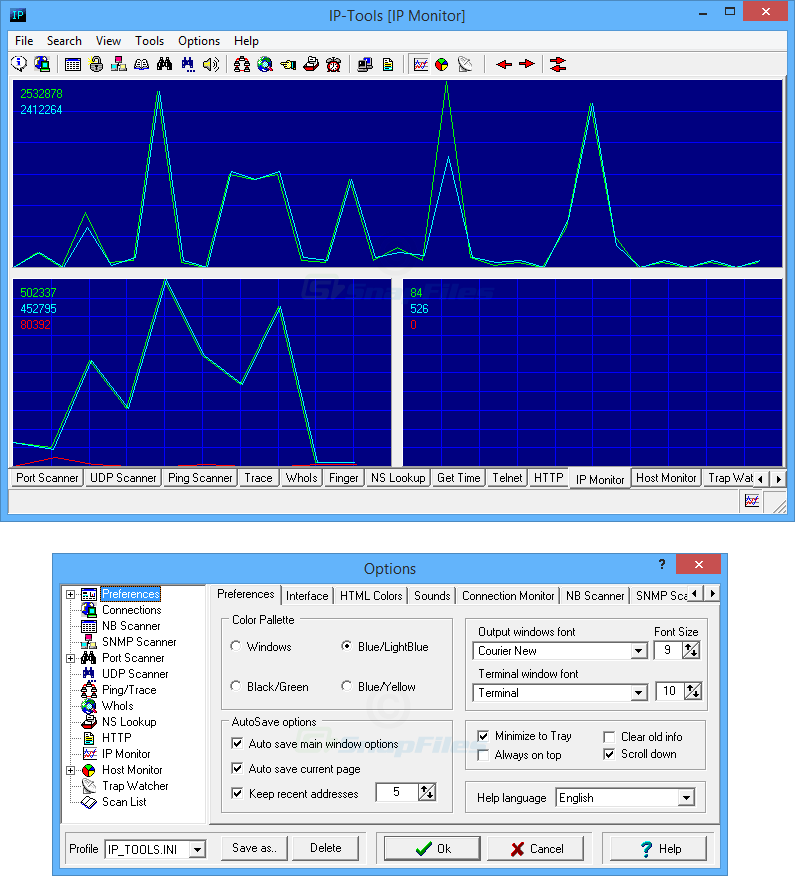Open the Trace route toolbar icon
This screenshot has width=795, height=876.
[241, 64]
